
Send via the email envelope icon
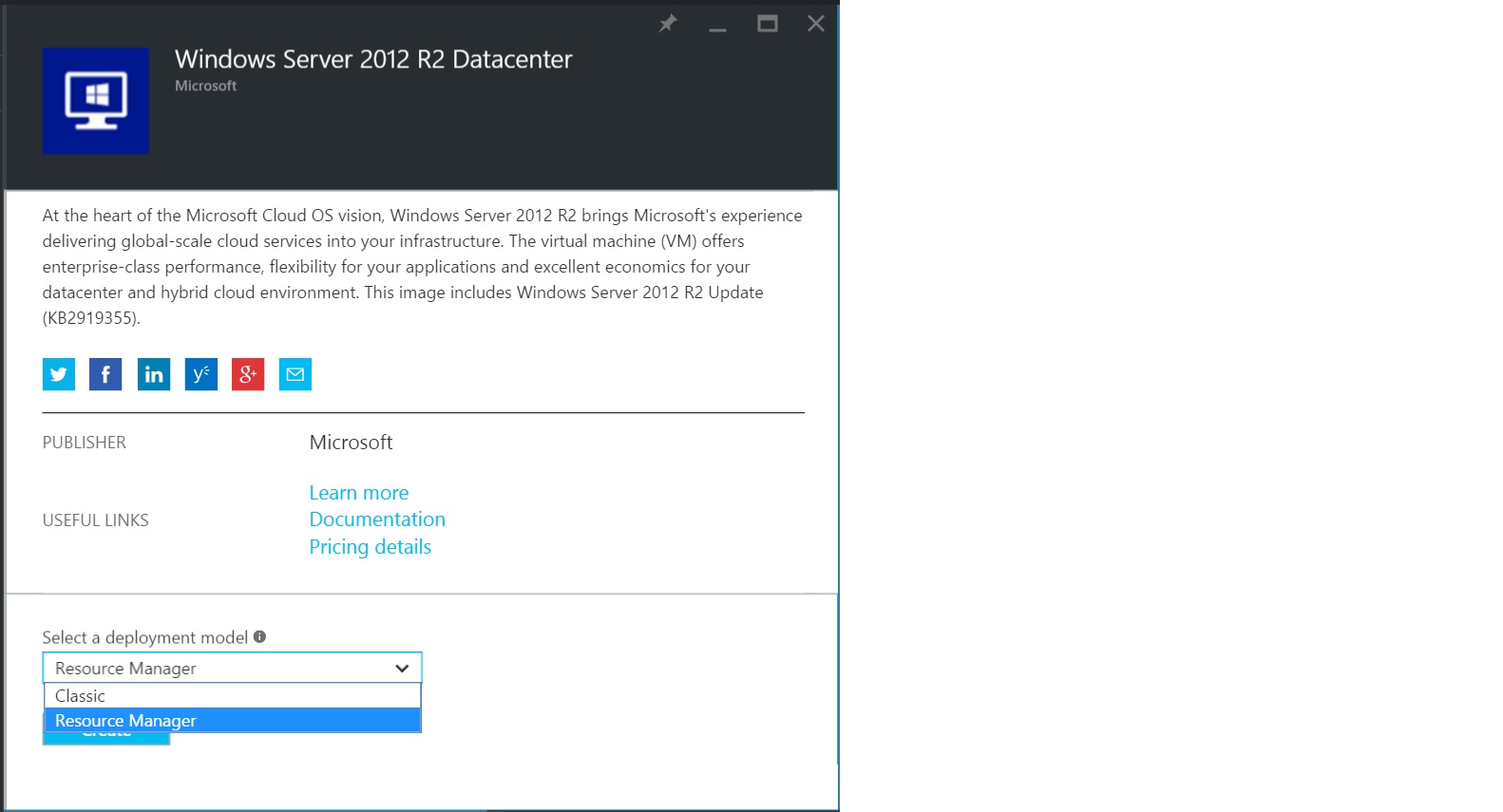tap(295, 374)
